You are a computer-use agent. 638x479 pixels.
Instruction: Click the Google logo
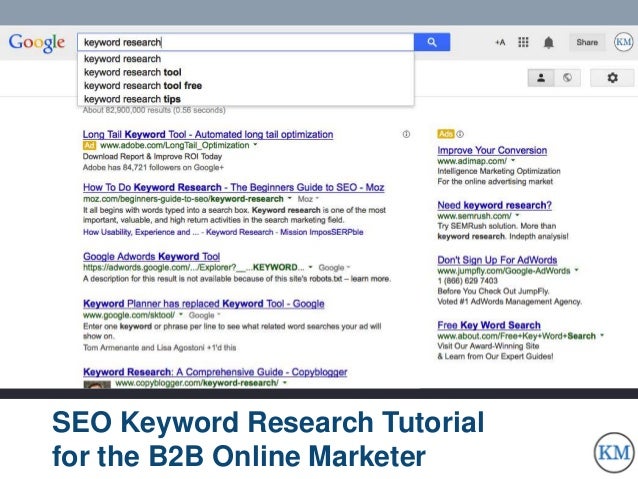pyautogui.click(x=37, y=43)
